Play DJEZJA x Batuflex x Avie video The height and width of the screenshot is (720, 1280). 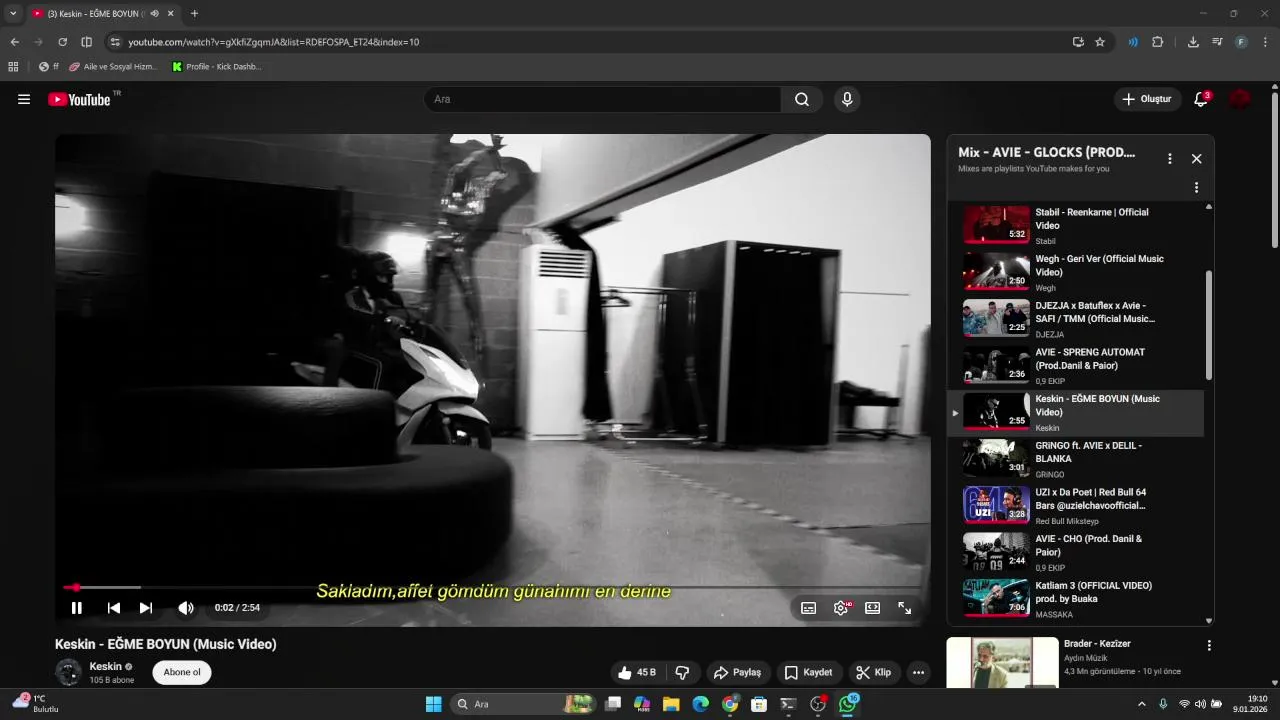coord(1075,319)
